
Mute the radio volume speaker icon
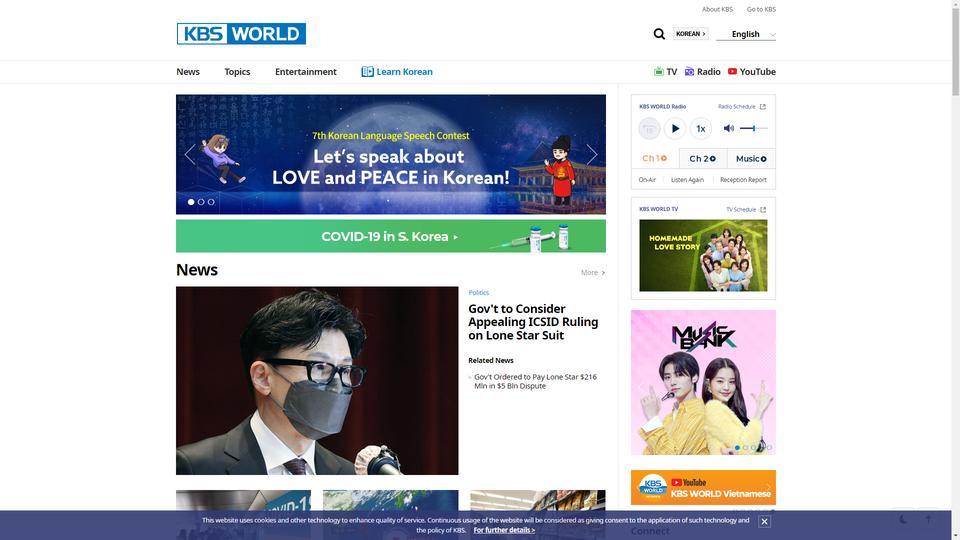tap(729, 129)
